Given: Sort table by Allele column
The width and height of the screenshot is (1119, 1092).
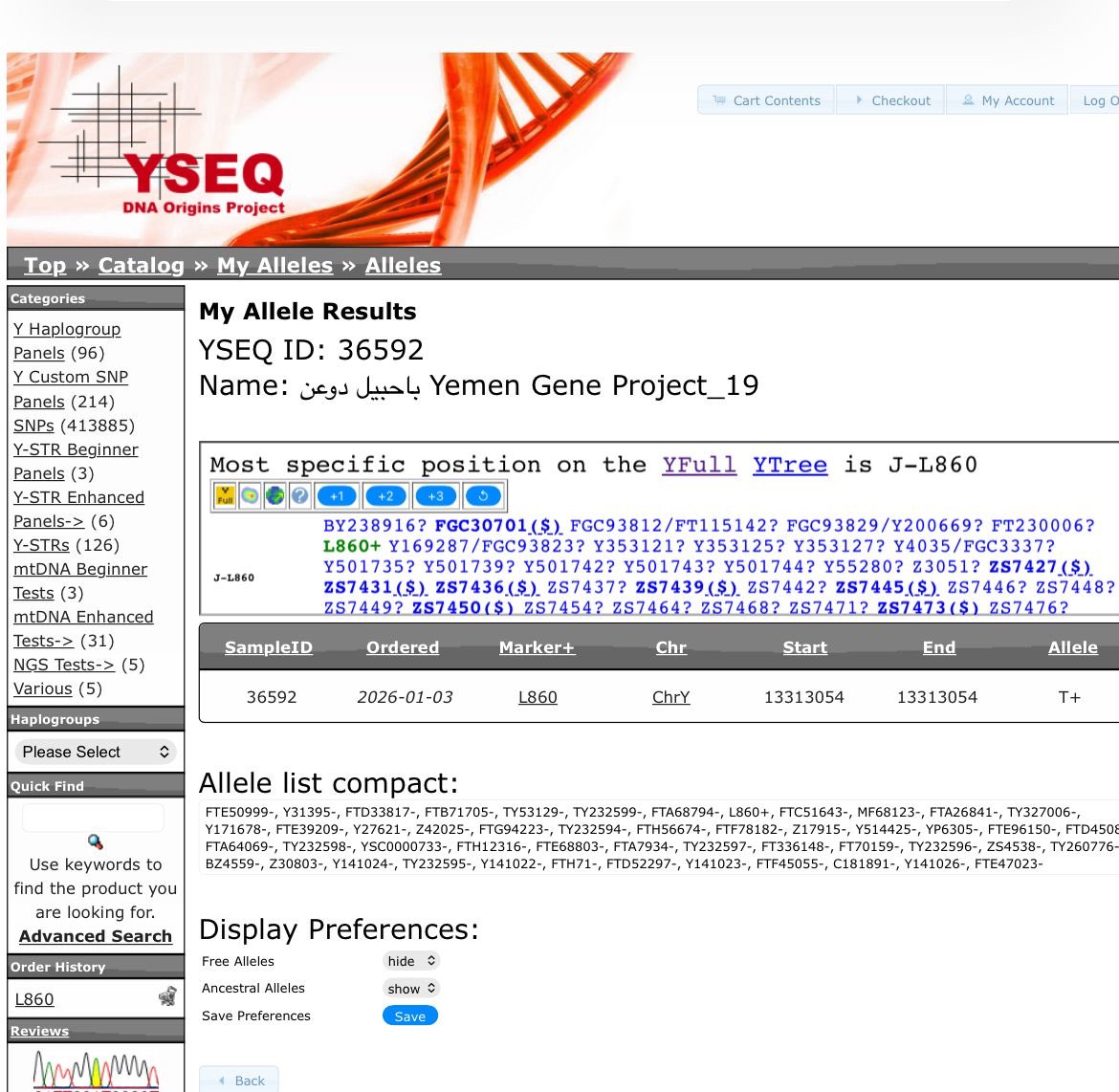Looking at the screenshot, I should click(1072, 647).
